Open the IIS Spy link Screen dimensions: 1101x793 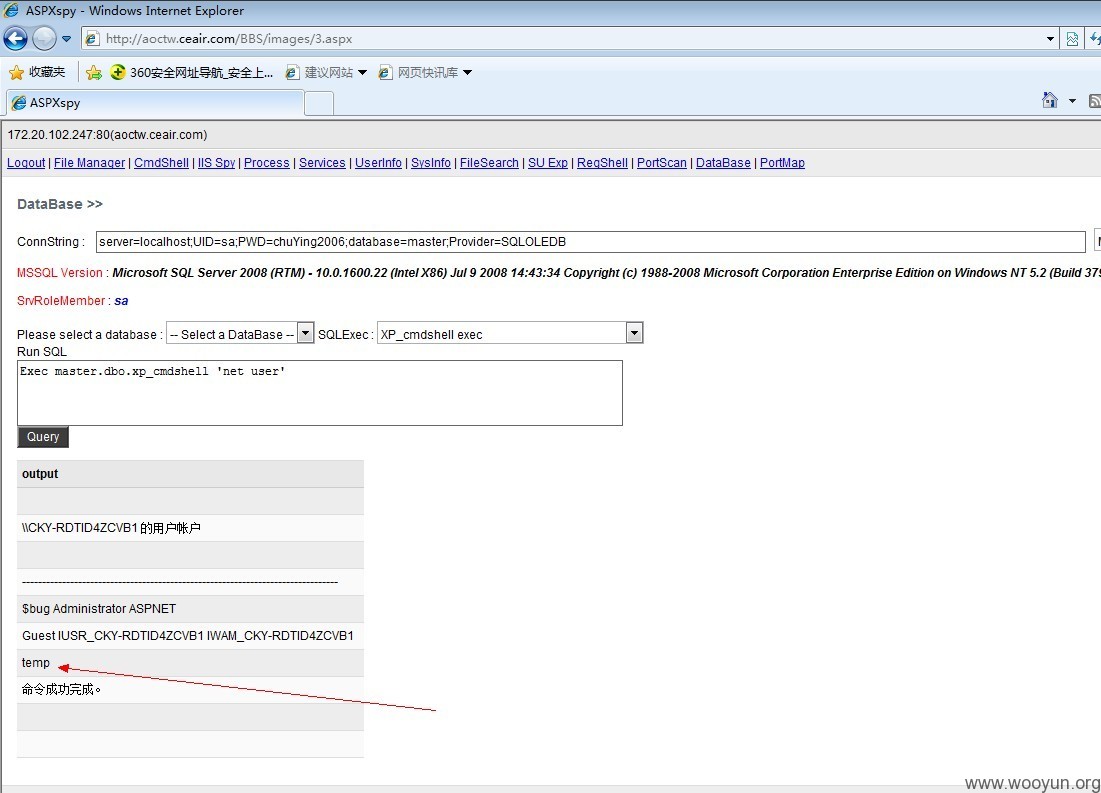(x=216, y=163)
